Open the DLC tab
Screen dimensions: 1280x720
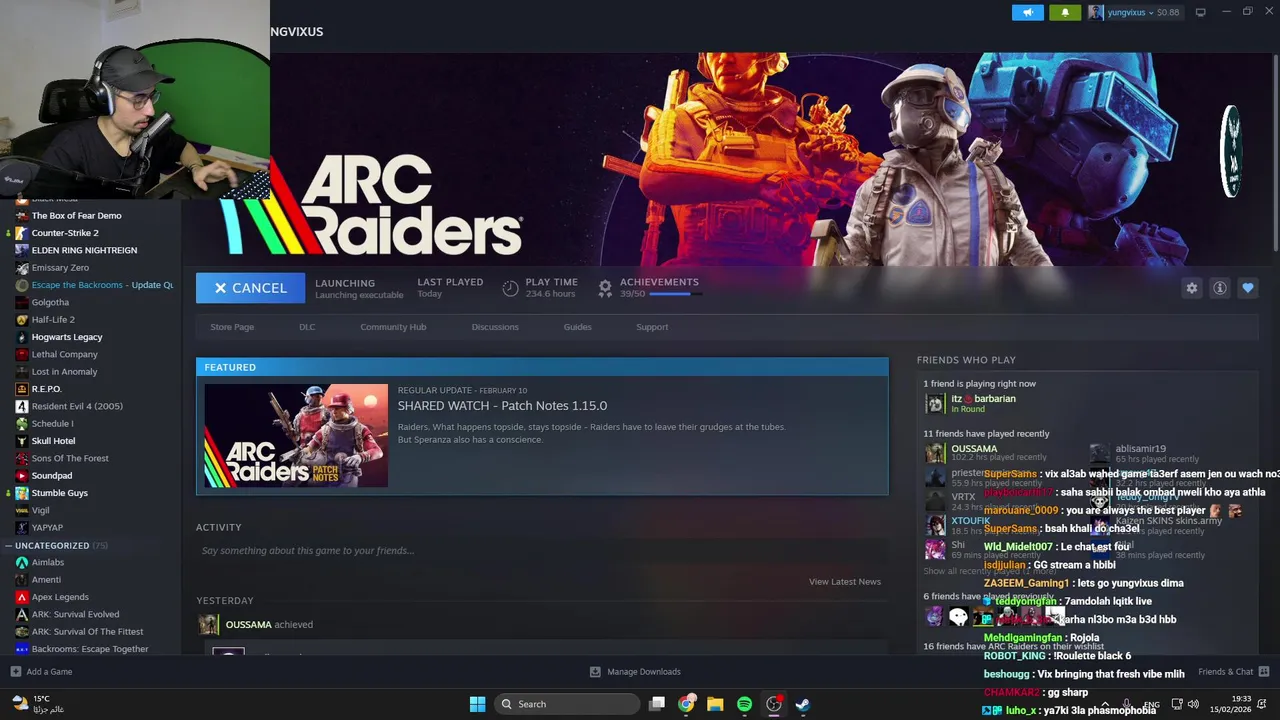(307, 327)
